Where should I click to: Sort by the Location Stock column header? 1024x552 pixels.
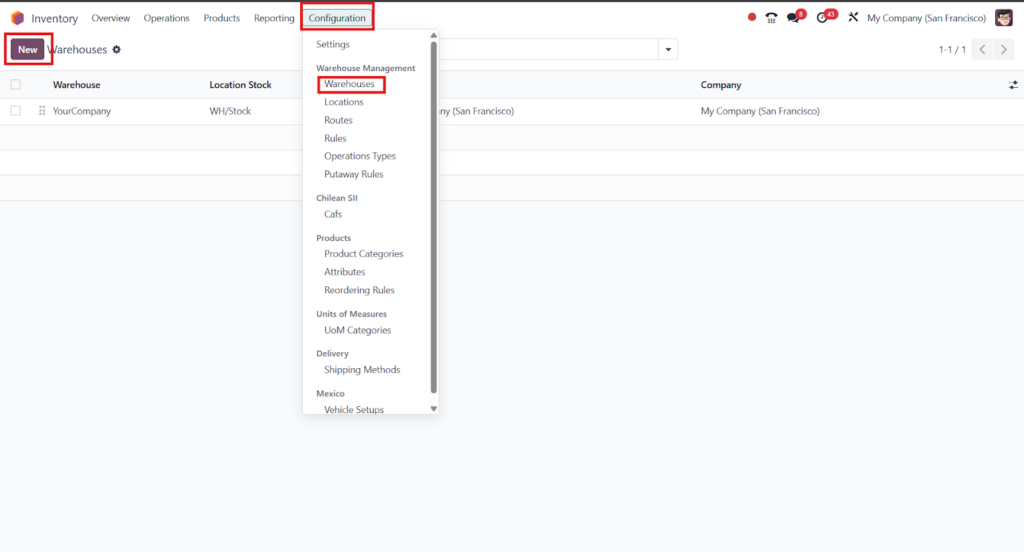(240, 85)
